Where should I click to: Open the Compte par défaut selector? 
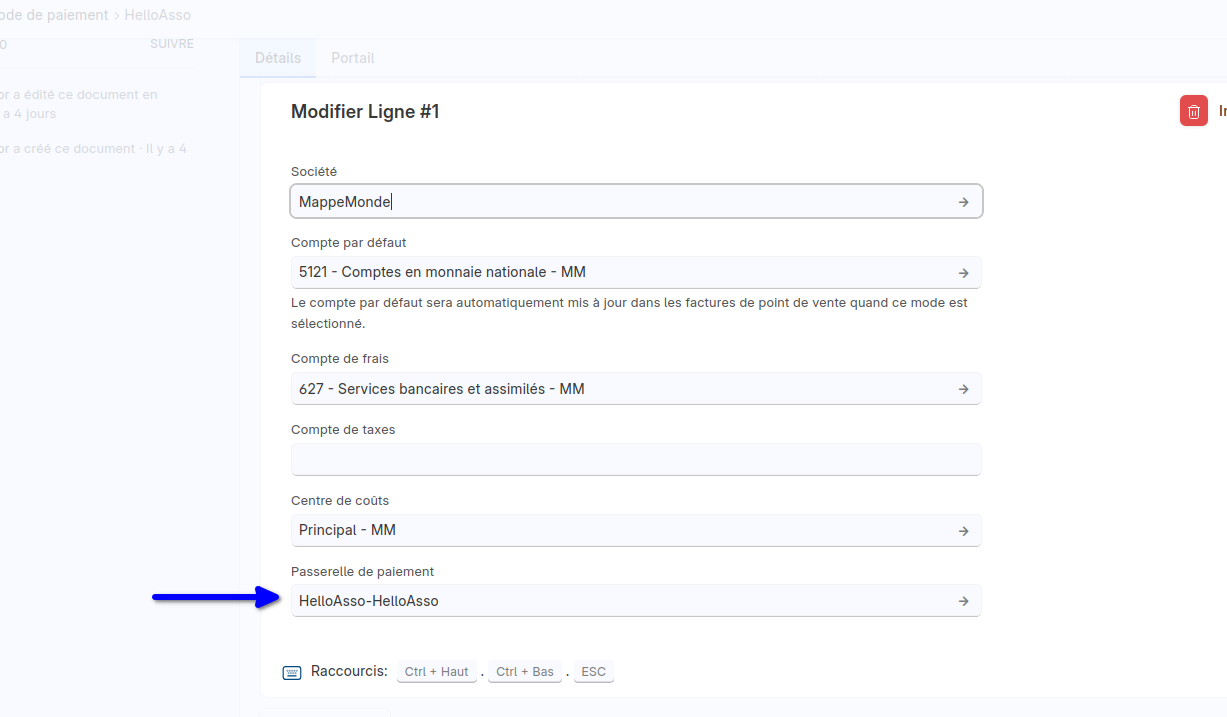tap(620, 272)
